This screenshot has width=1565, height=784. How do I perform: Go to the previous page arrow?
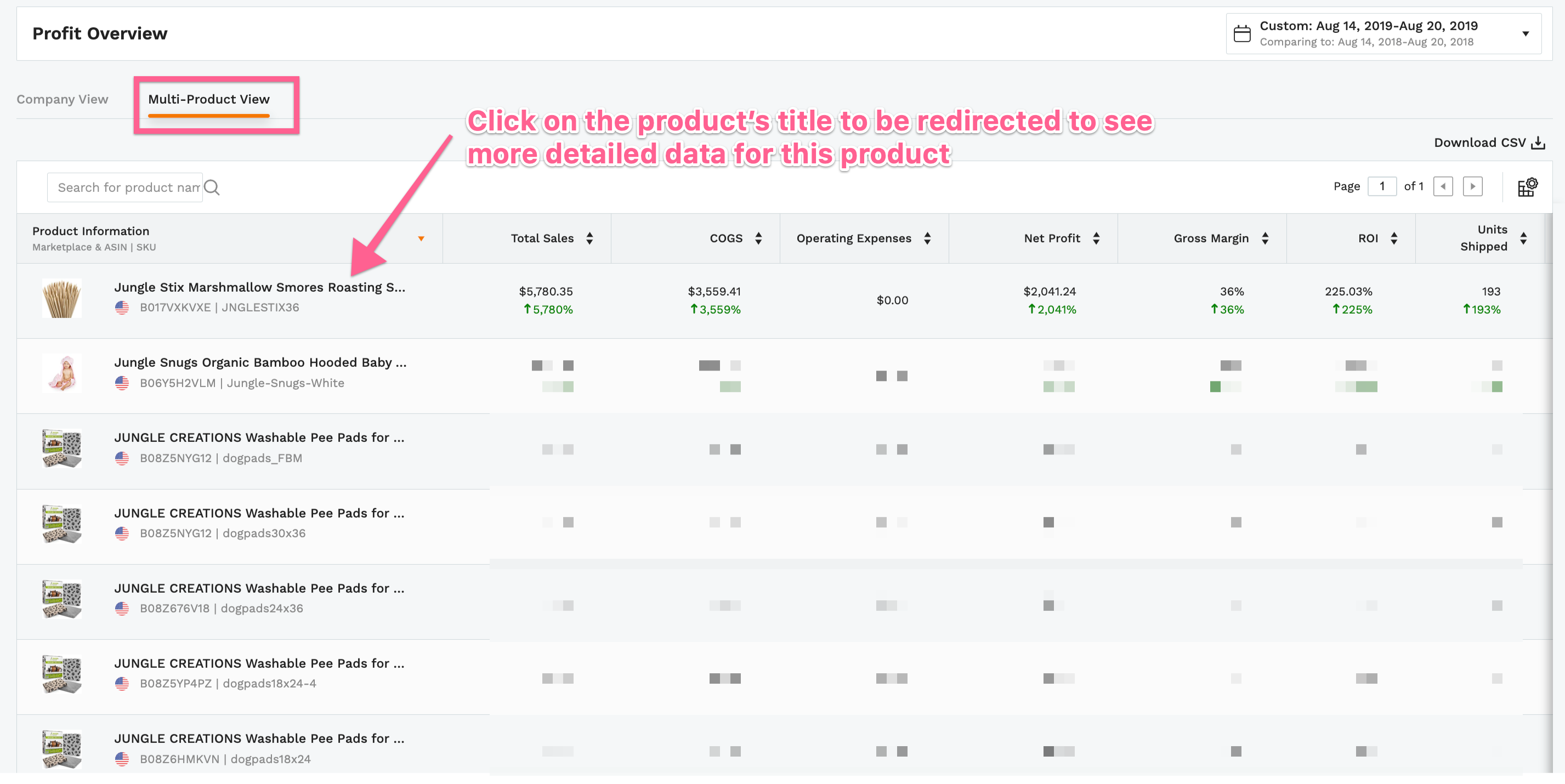[1442, 186]
